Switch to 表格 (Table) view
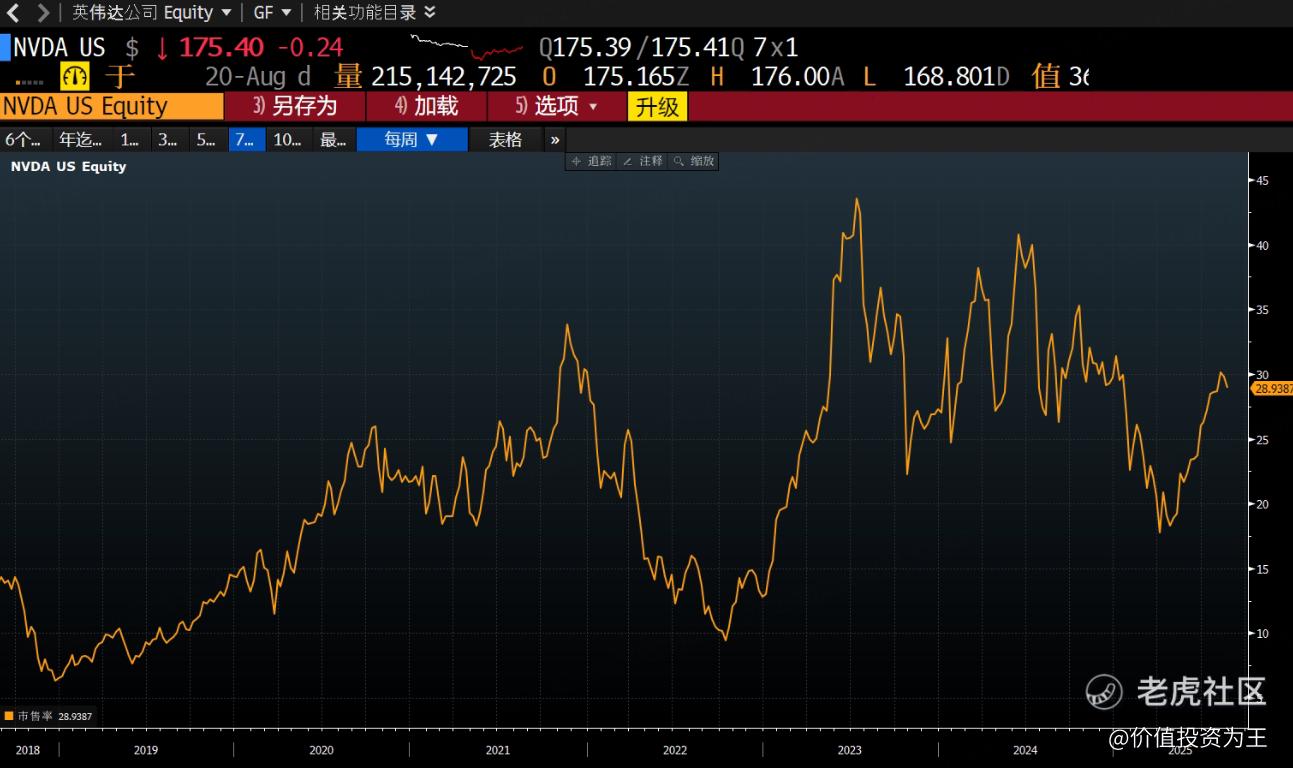The height and width of the screenshot is (768, 1293). pyautogui.click(x=505, y=140)
